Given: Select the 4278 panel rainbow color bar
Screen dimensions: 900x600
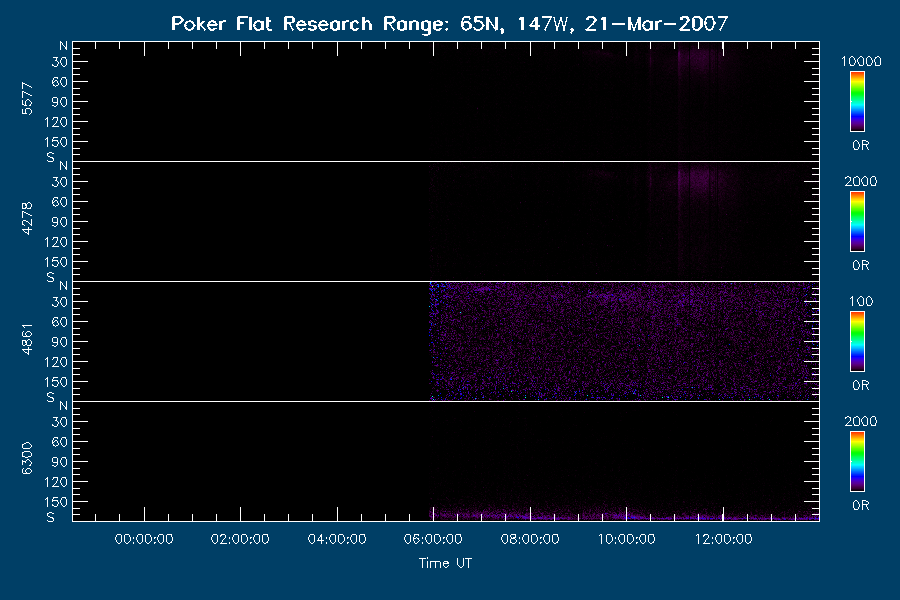Looking at the screenshot, I should pos(857,222).
